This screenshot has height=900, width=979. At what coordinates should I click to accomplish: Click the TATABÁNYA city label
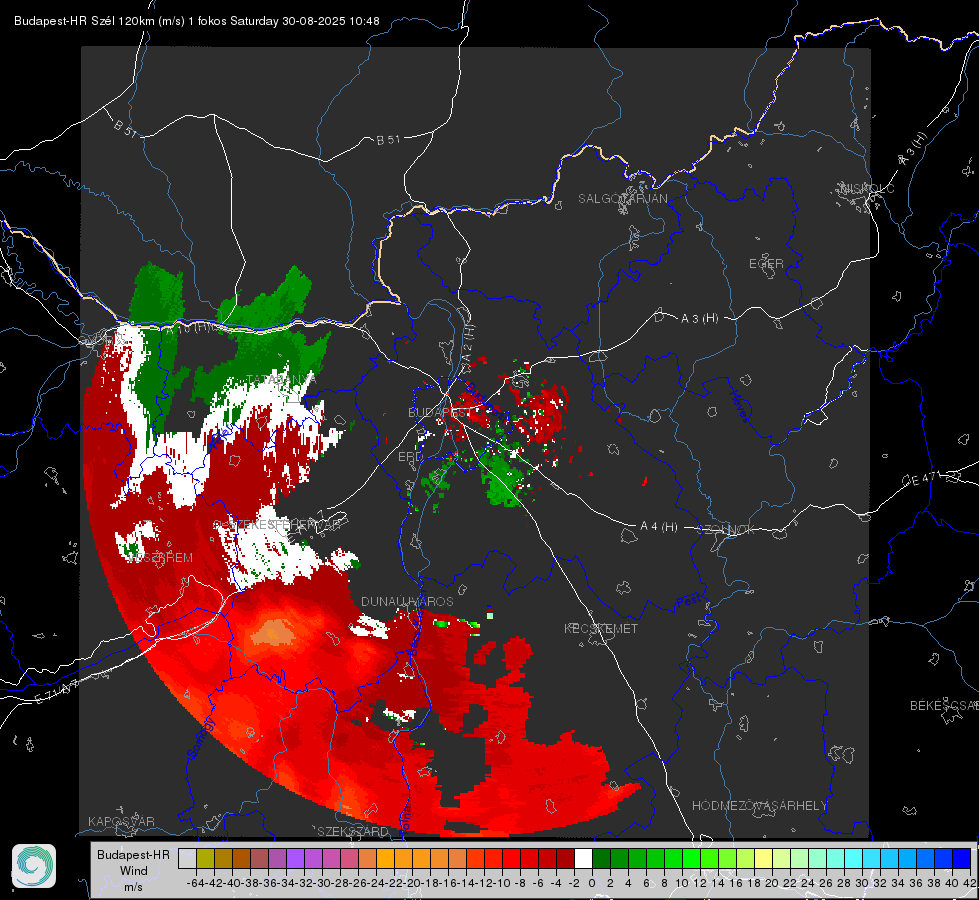point(281,379)
